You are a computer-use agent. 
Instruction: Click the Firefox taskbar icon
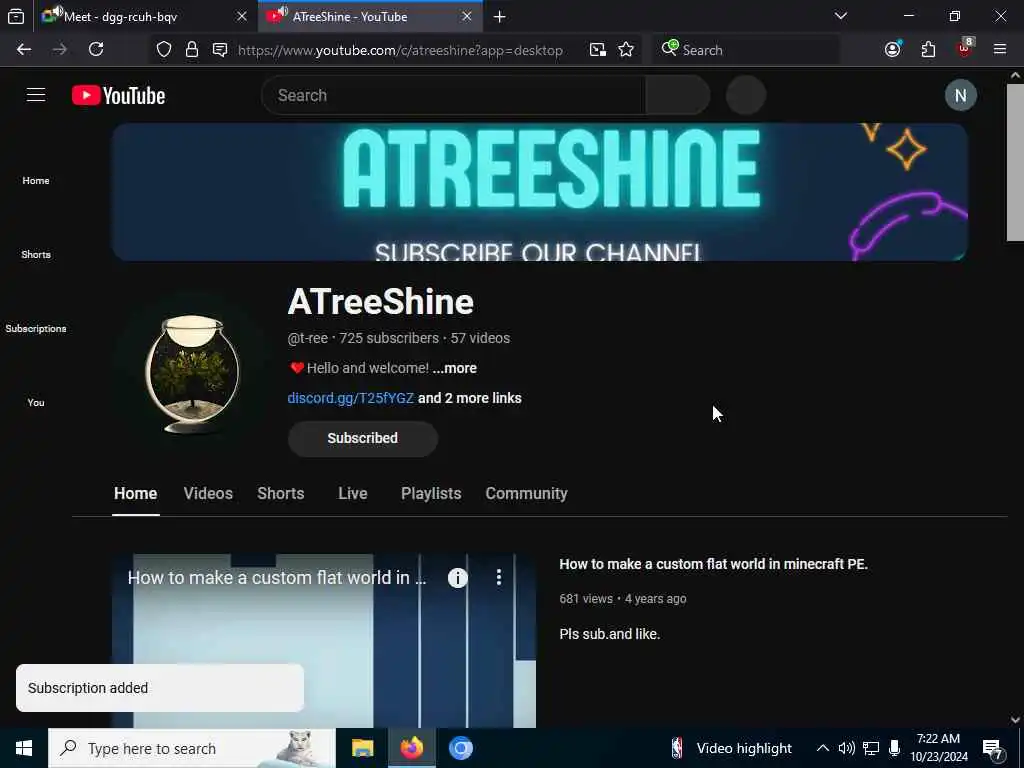(x=411, y=748)
